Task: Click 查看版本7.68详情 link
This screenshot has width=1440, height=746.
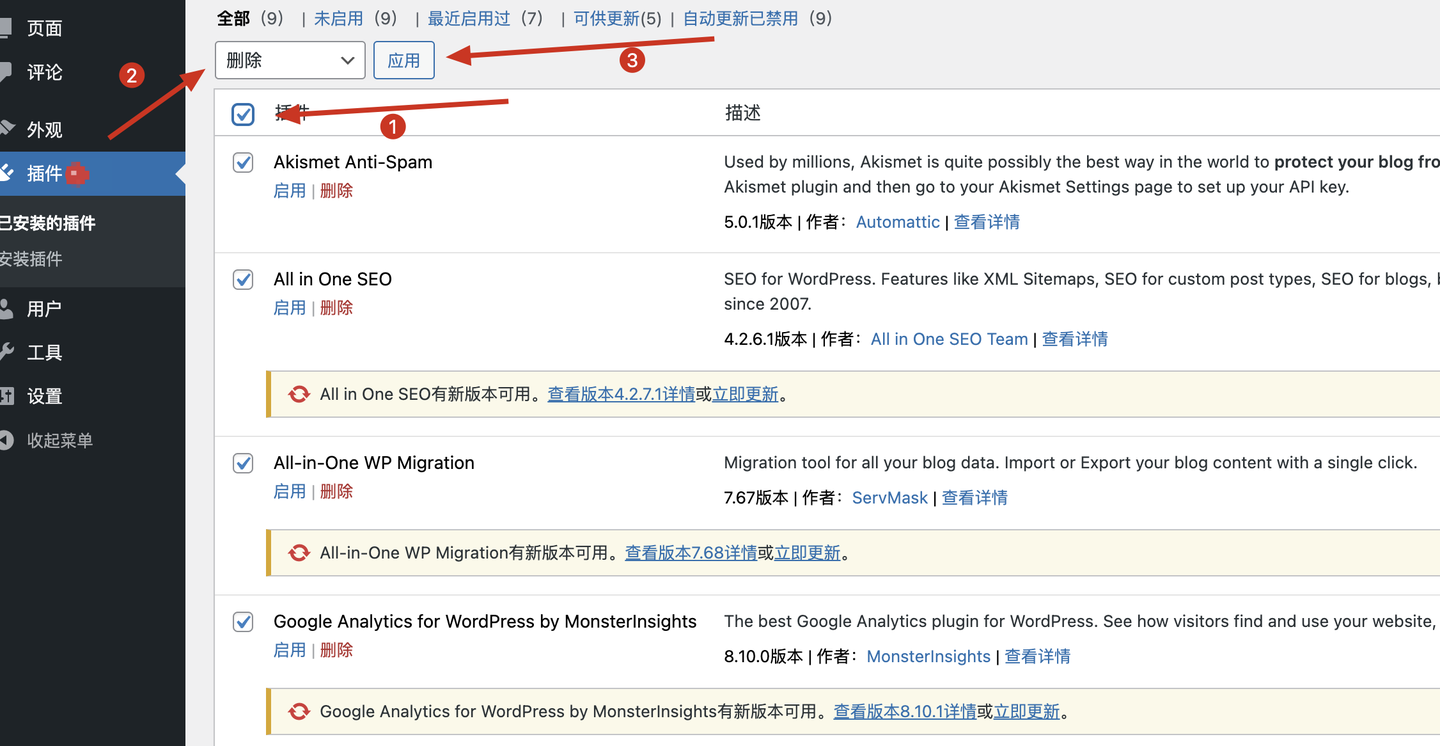Action: [x=691, y=552]
